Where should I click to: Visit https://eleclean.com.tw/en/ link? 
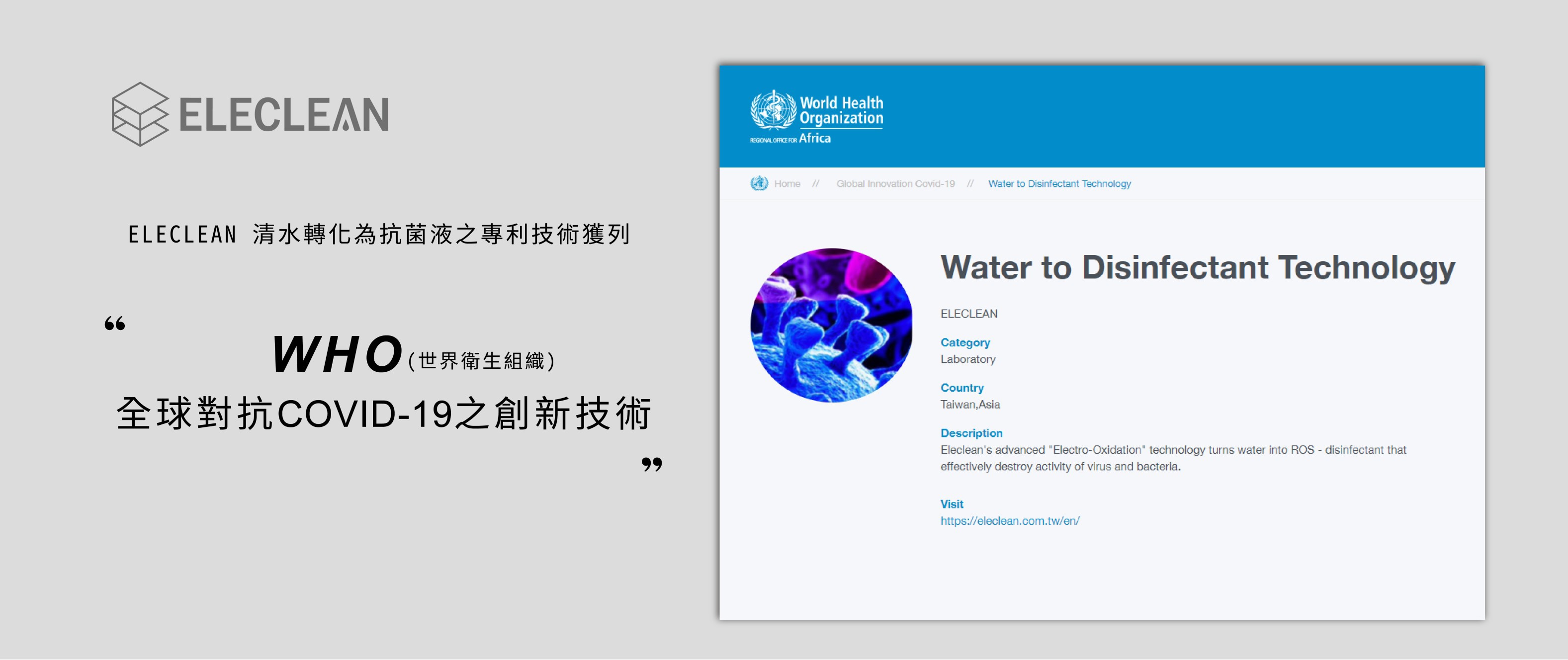[x=1010, y=521]
